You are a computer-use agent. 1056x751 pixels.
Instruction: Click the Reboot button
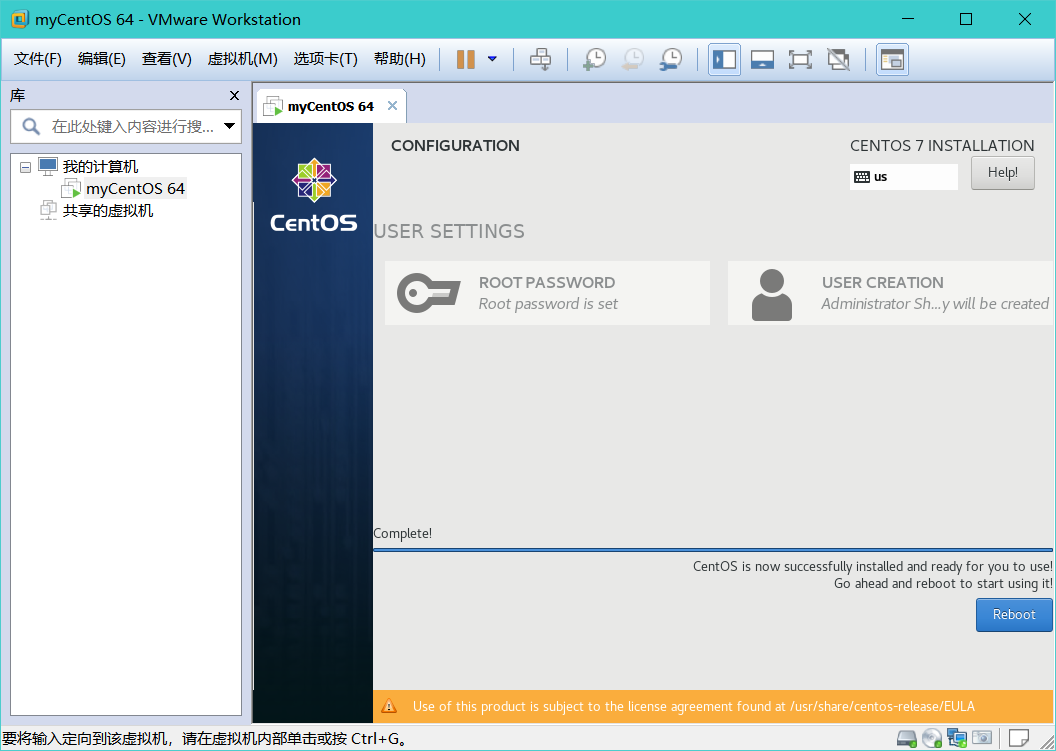(1014, 614)
